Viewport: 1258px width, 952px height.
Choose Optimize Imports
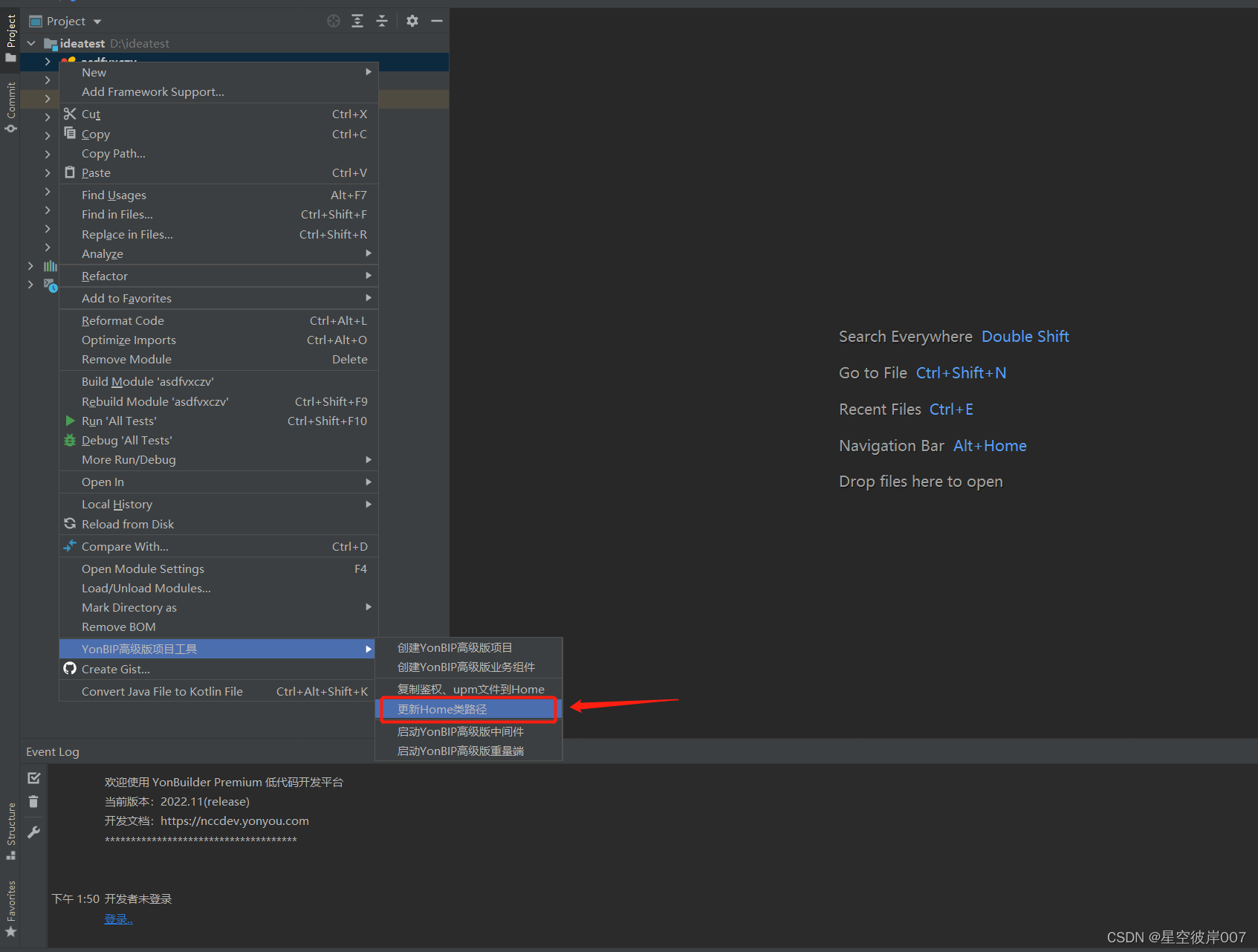(218, 340)
